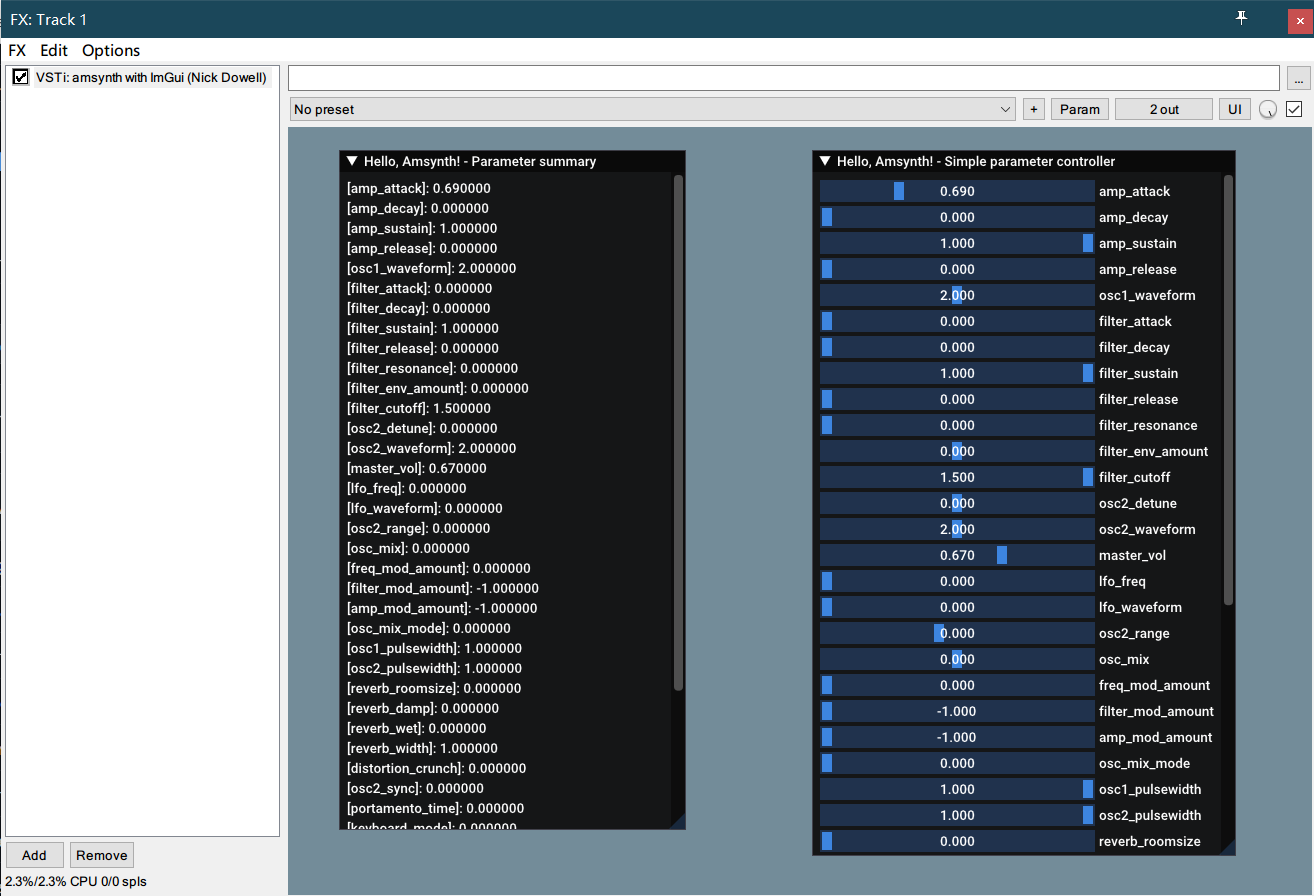This screenshot has height=896, width=1314.
Task: Click the Parameter summary window scrollbar
Action: click(678, 432)
